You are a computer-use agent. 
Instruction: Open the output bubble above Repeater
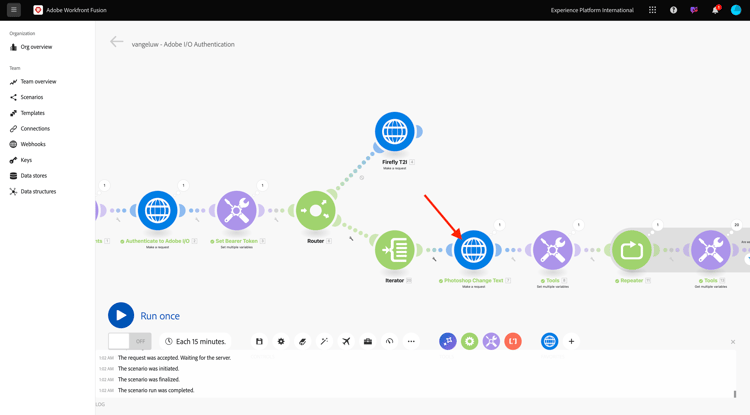pos(658,225)
